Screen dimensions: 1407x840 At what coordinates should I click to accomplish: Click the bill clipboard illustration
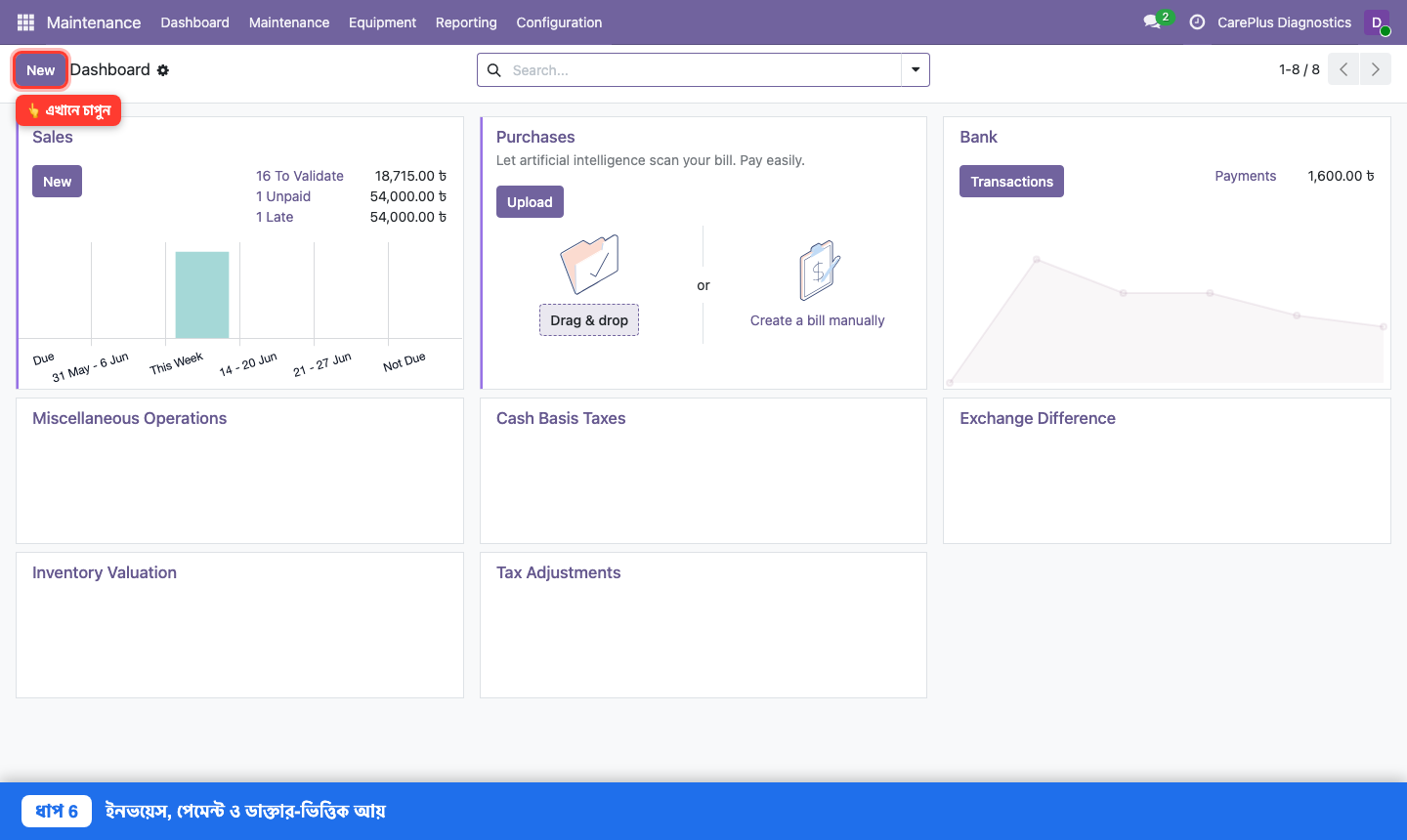819,271
